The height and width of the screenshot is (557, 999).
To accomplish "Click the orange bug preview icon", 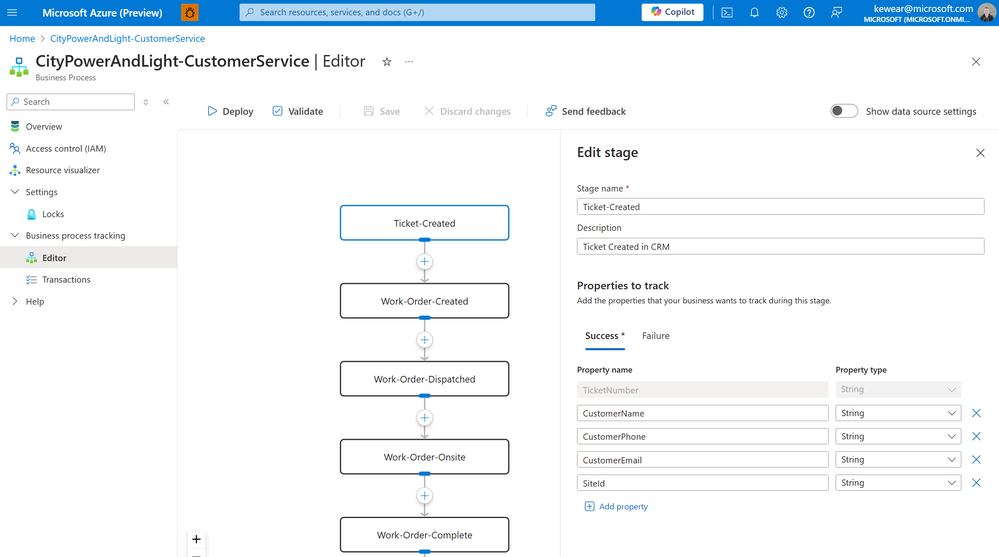I will pos(190,12).
